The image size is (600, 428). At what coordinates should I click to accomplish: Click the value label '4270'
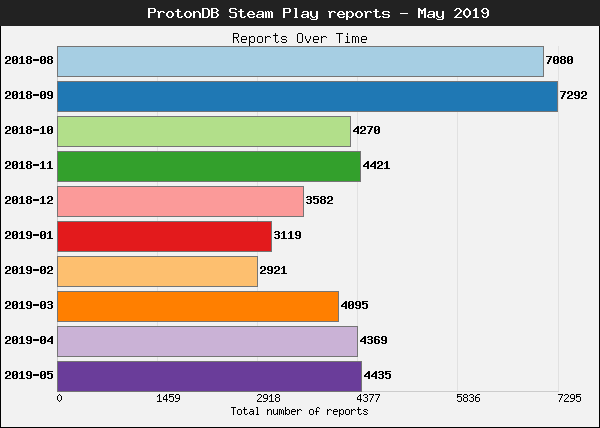click(367, 130)
